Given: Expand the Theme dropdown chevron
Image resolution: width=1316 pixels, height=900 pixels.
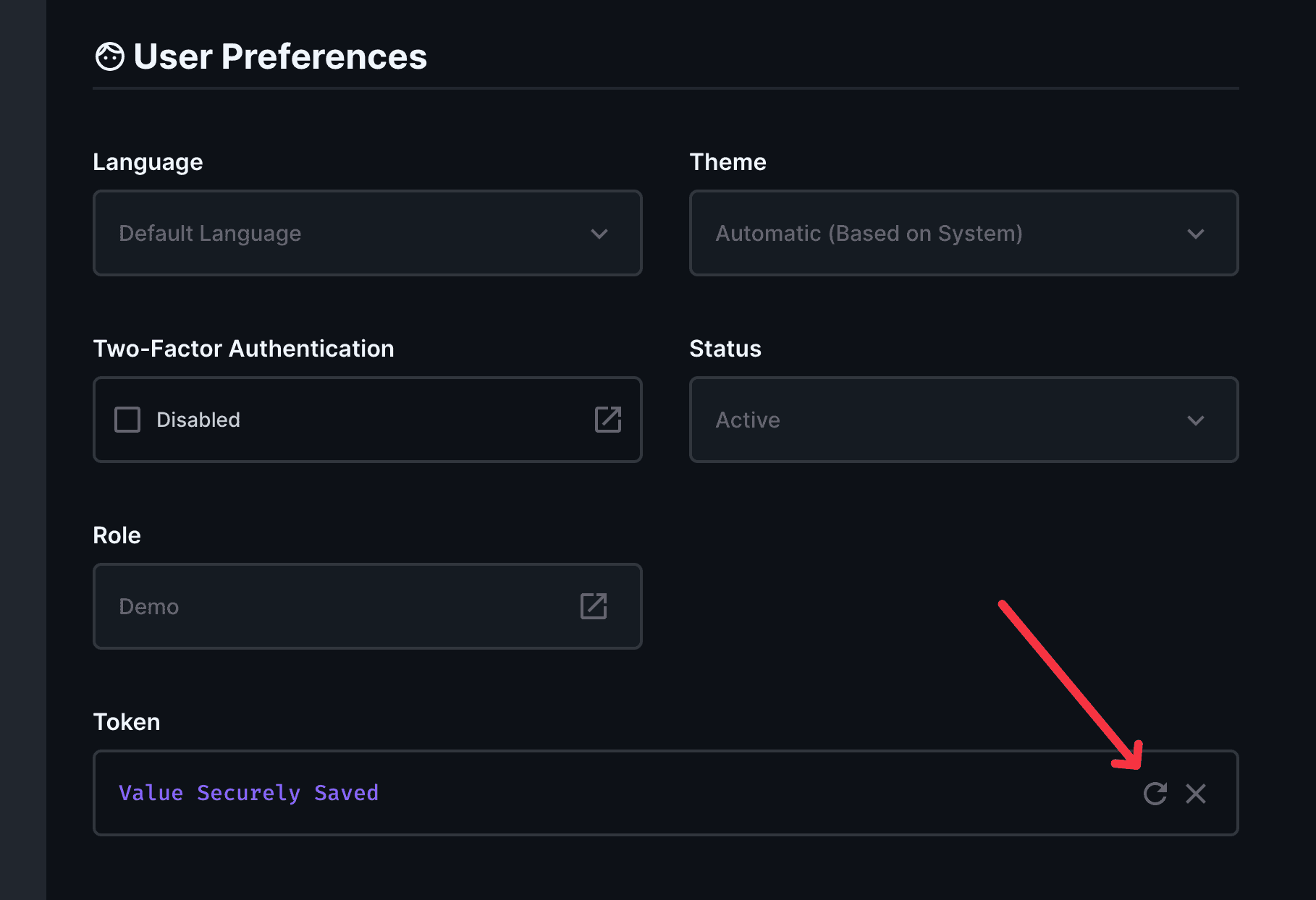Looking at the screenshot, I should pyautogui.click(x=1196, y=234).
